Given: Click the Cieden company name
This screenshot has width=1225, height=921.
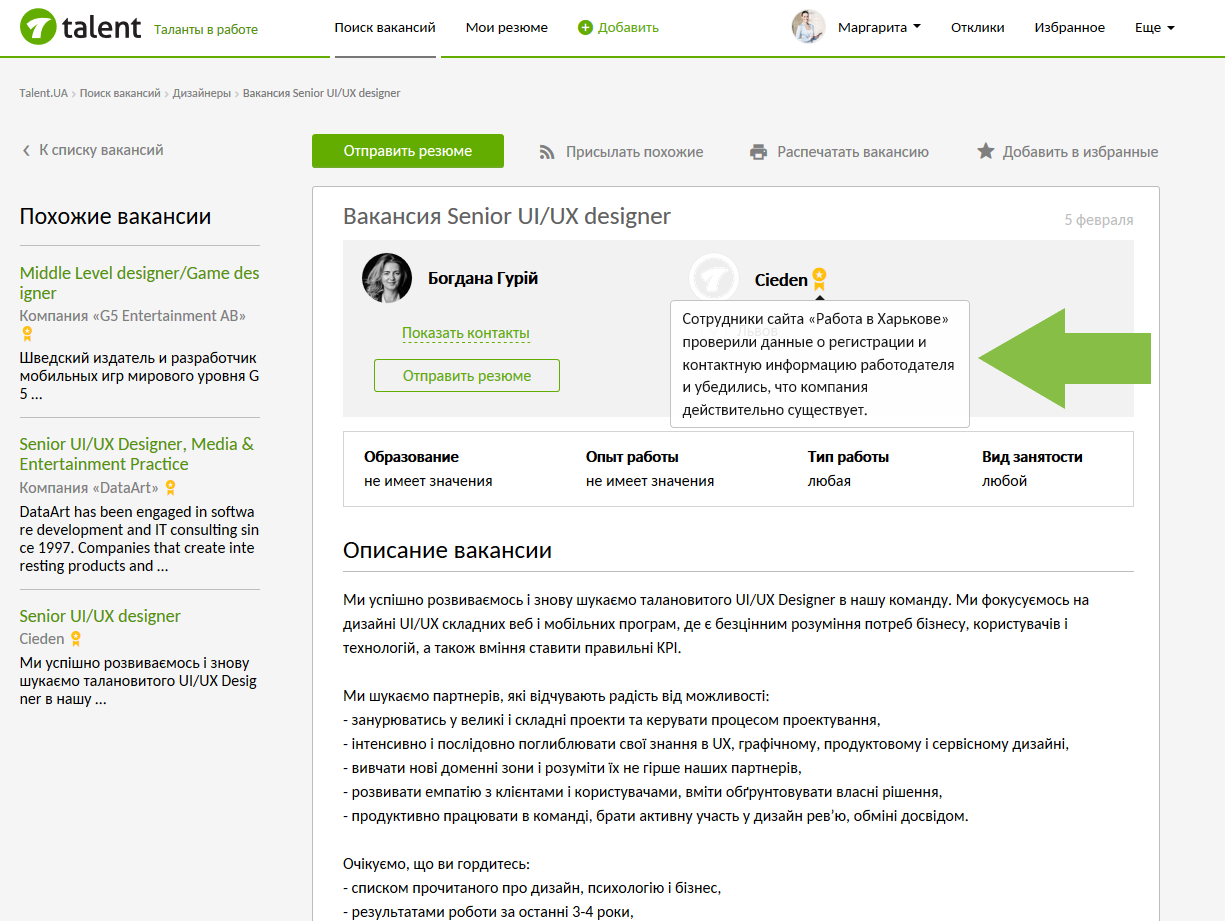Looking at the screenshot, I should pos(781,280).
